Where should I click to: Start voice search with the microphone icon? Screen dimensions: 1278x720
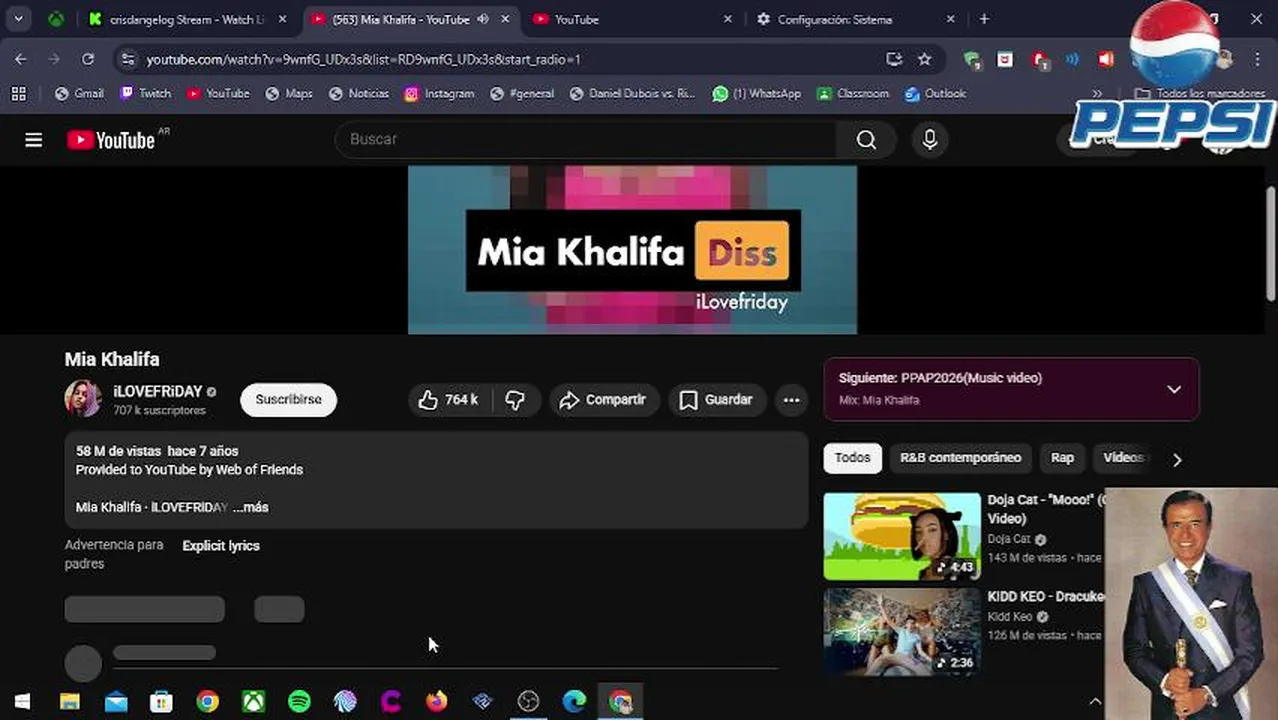click(929, 140)
